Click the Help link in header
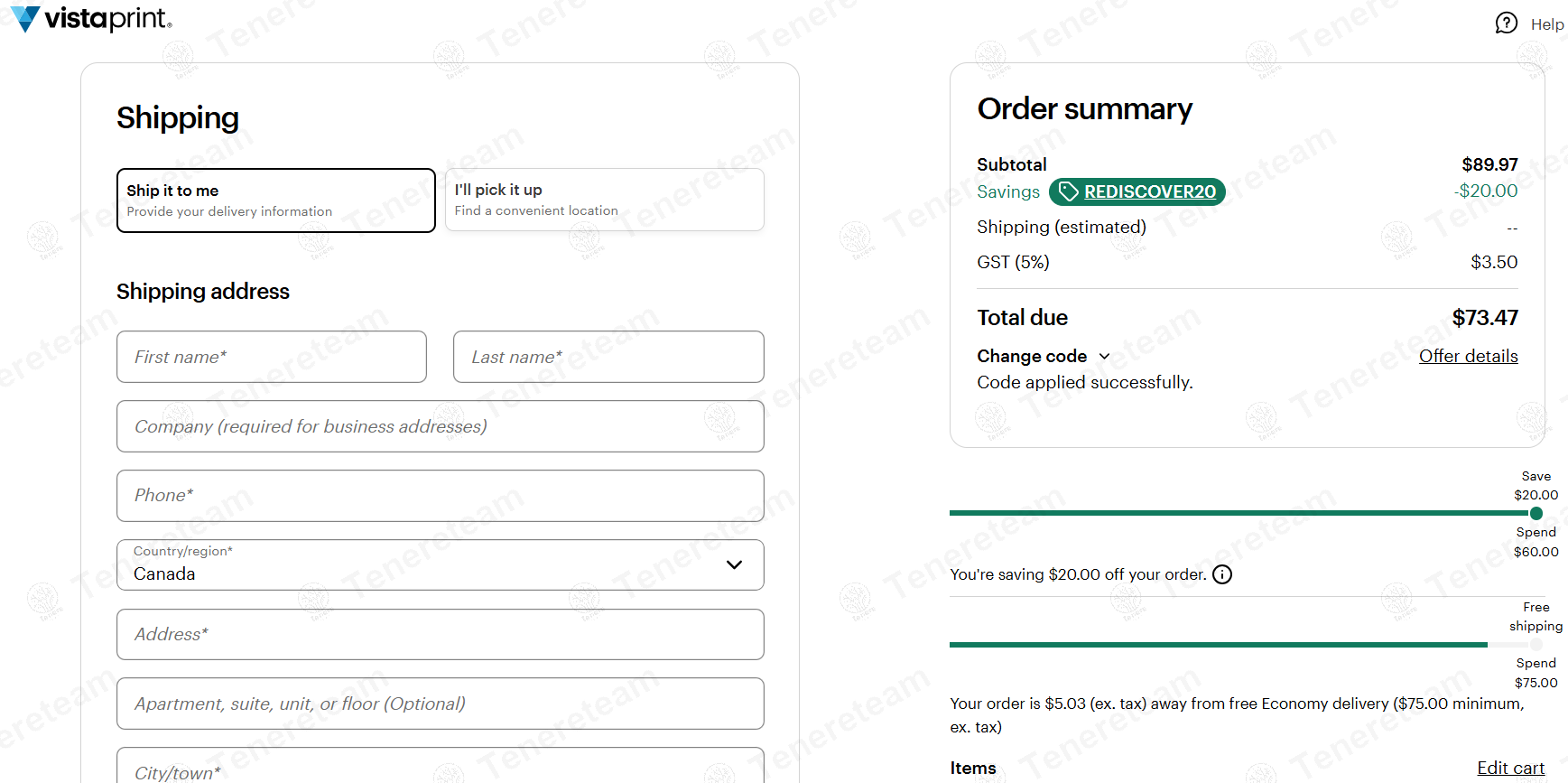This screenshot has height=783, width=1568. click(1546, 24)
